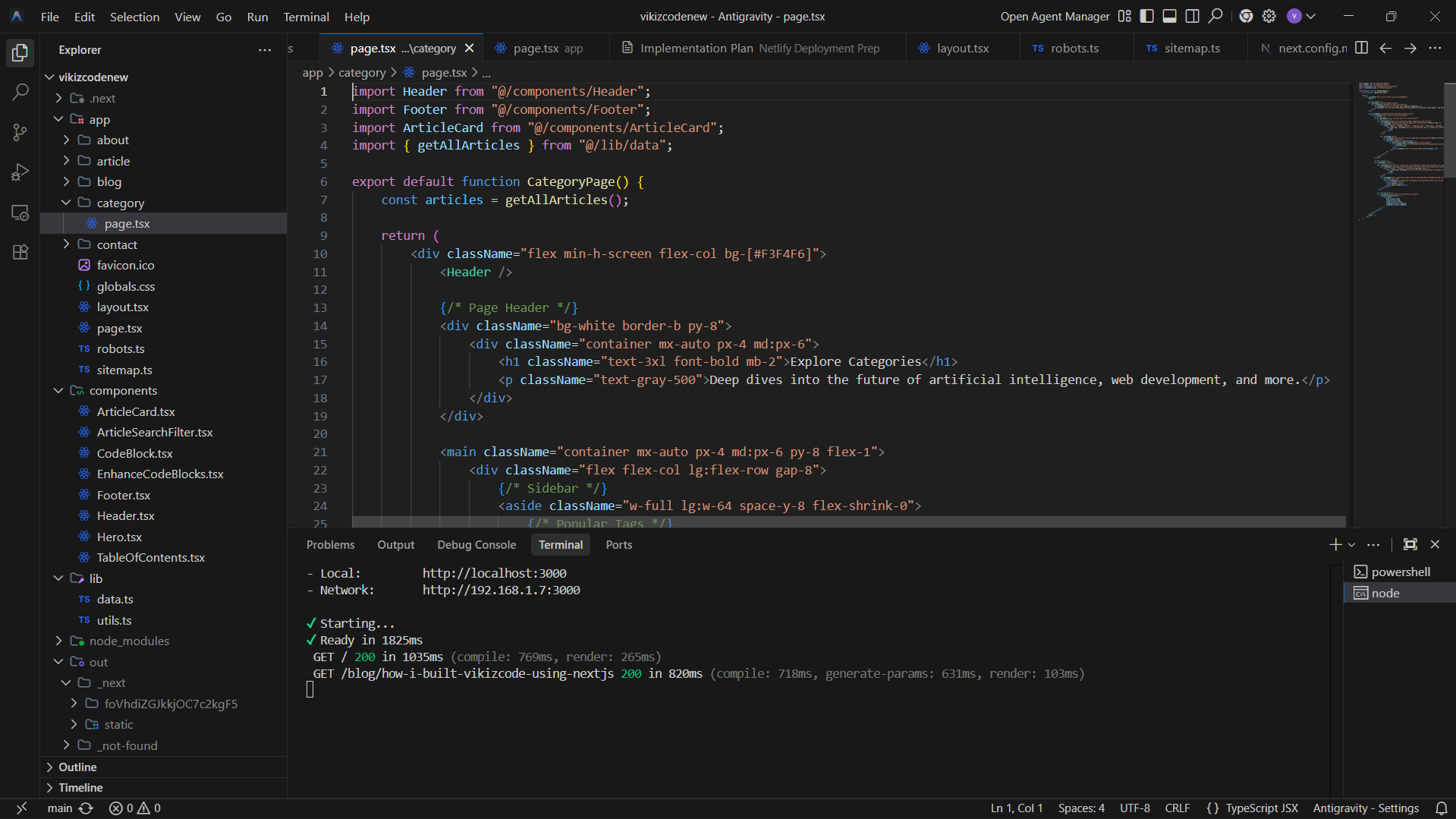Add a new terminal with the plus icon

click(x=1334, y=544)
